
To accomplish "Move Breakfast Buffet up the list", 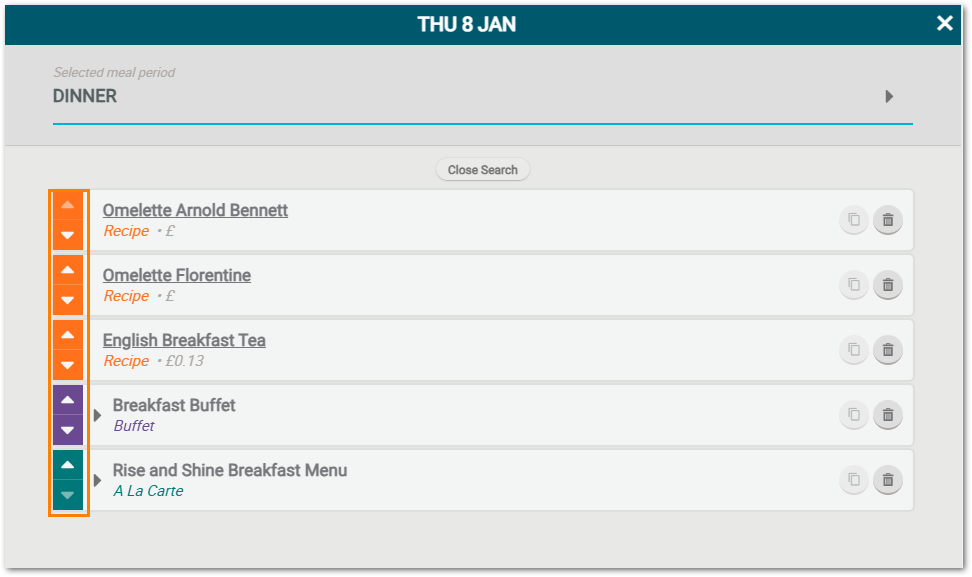I will 67,398.
